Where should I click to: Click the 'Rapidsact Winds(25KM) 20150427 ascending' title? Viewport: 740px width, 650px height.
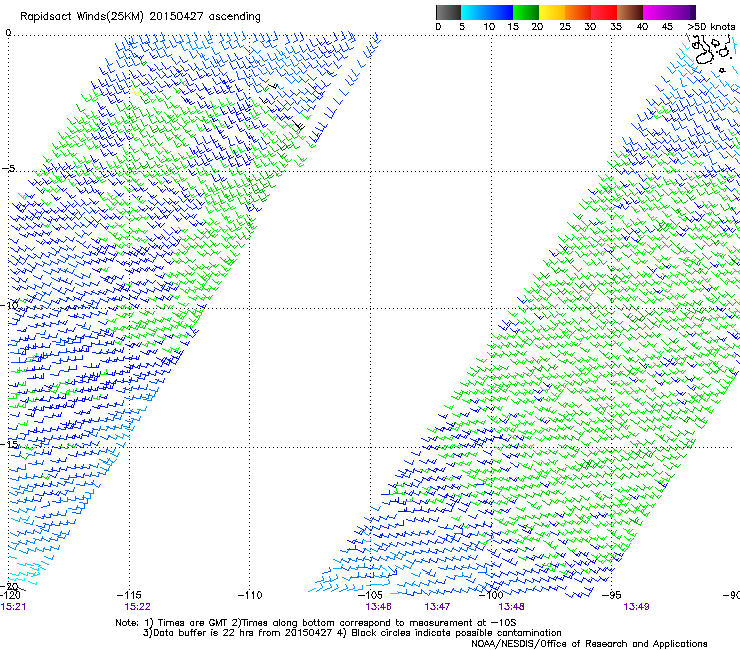click(140, 17)
